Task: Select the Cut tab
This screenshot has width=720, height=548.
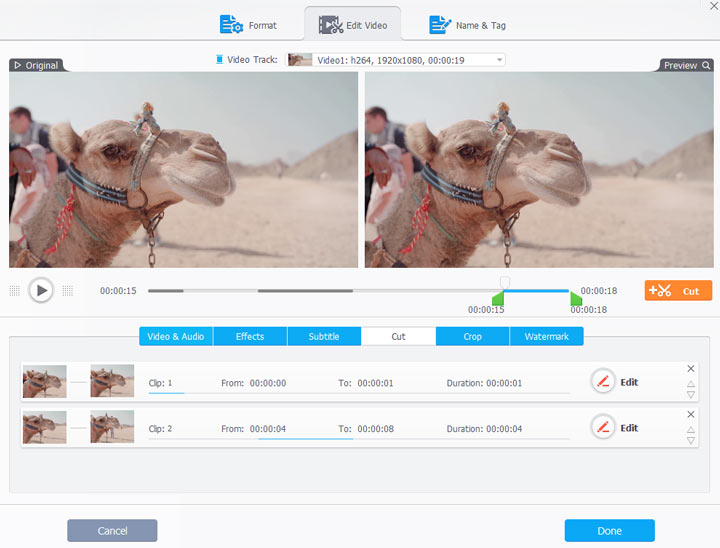Action: click(x=399, y=336)
